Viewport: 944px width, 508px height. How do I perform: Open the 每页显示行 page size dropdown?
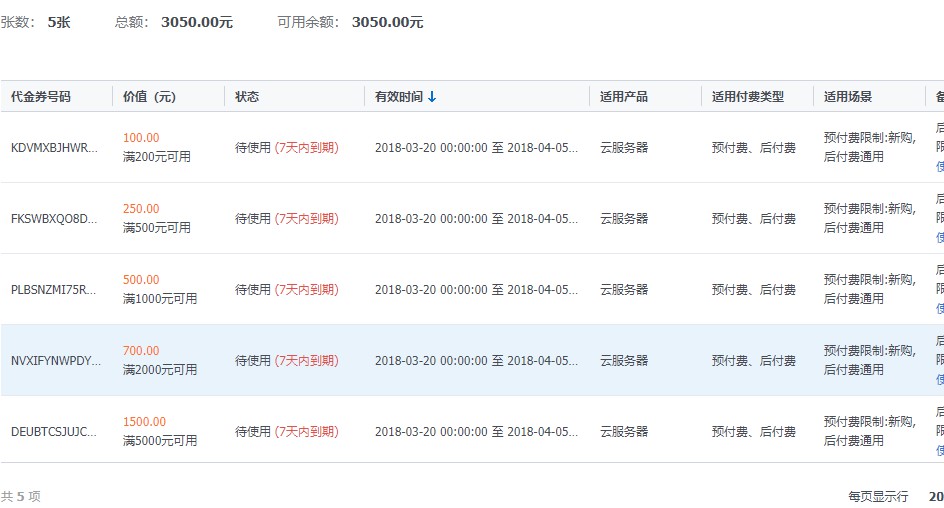click(935, 496)
